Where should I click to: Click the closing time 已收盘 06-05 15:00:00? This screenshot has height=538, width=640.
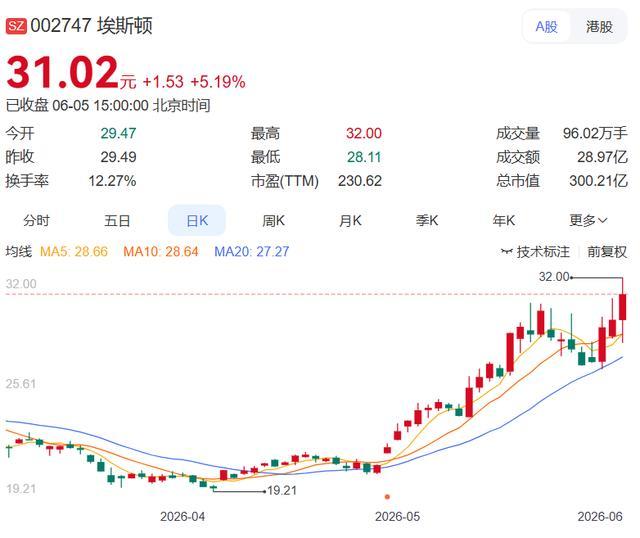(x=77, y=105)
